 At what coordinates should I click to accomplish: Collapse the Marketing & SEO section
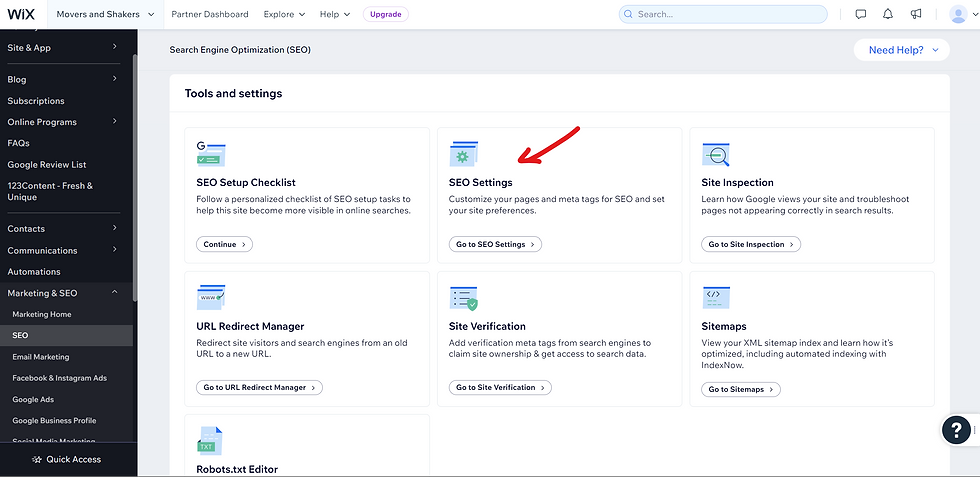[115, 293]
